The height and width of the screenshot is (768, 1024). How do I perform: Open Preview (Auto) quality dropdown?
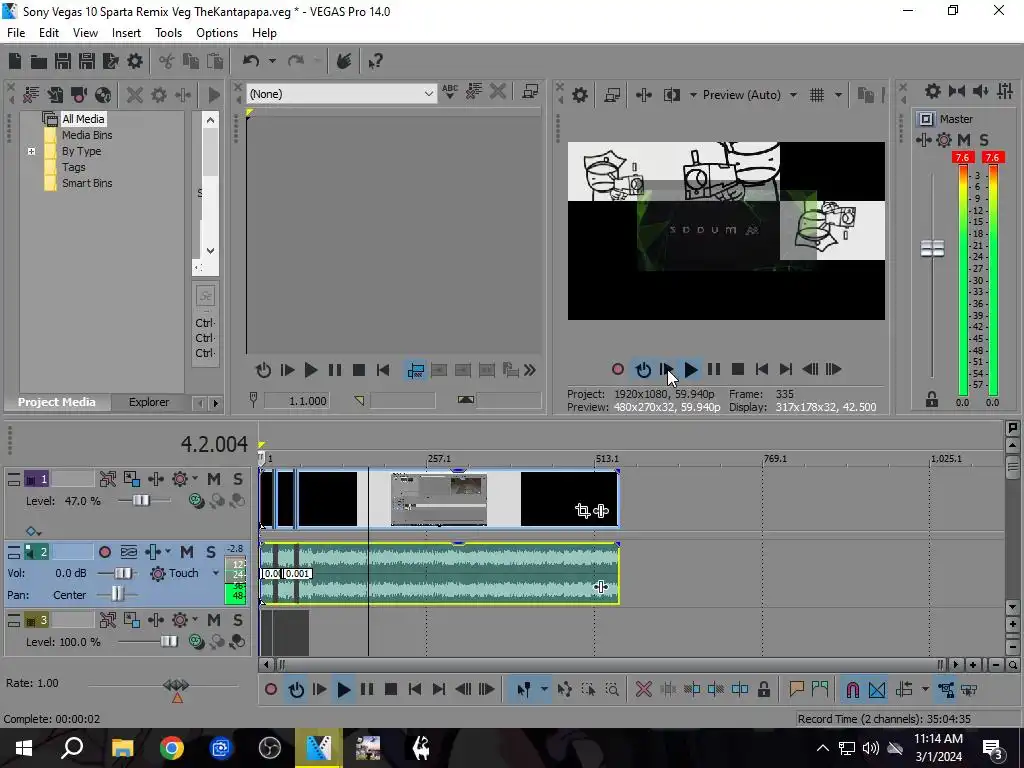pyautogui.click(x=793, y=95)
